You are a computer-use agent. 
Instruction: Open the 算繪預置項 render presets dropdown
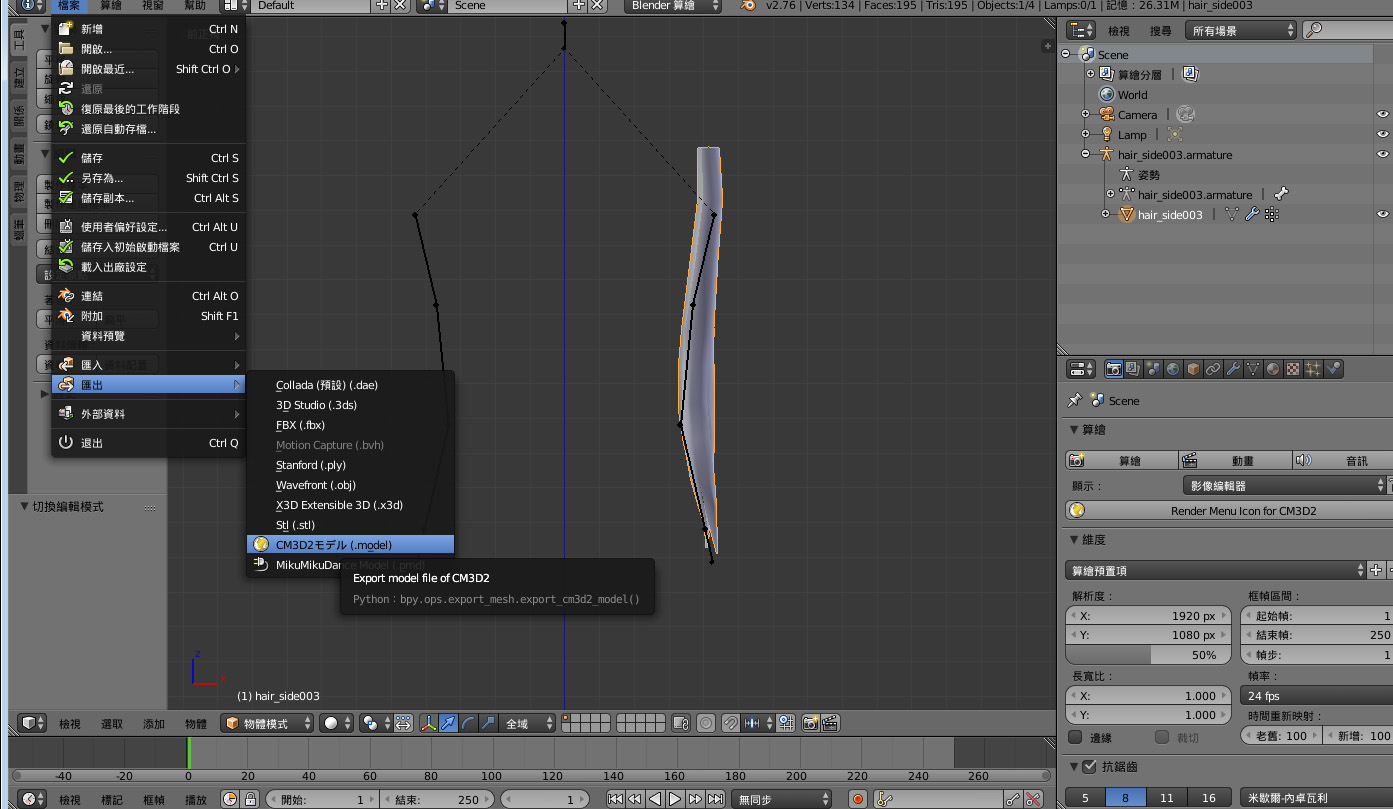[x=1216, y=570]
